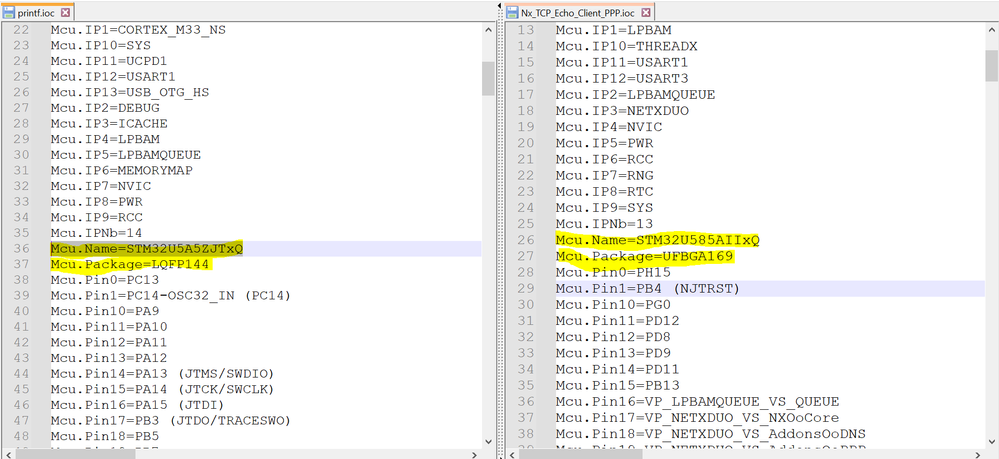999x459 pixels.
Task: Click the down arrow of printf.ioc vertical scrollbar
Action: [488, 441]
